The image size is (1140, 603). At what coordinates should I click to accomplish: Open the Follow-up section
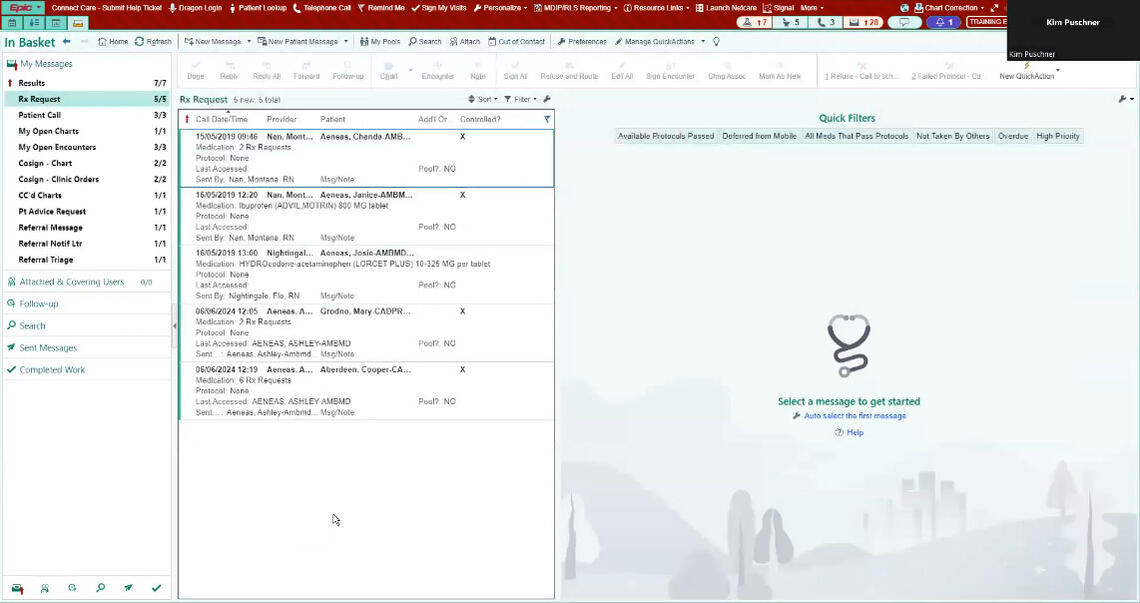(87, 304)
